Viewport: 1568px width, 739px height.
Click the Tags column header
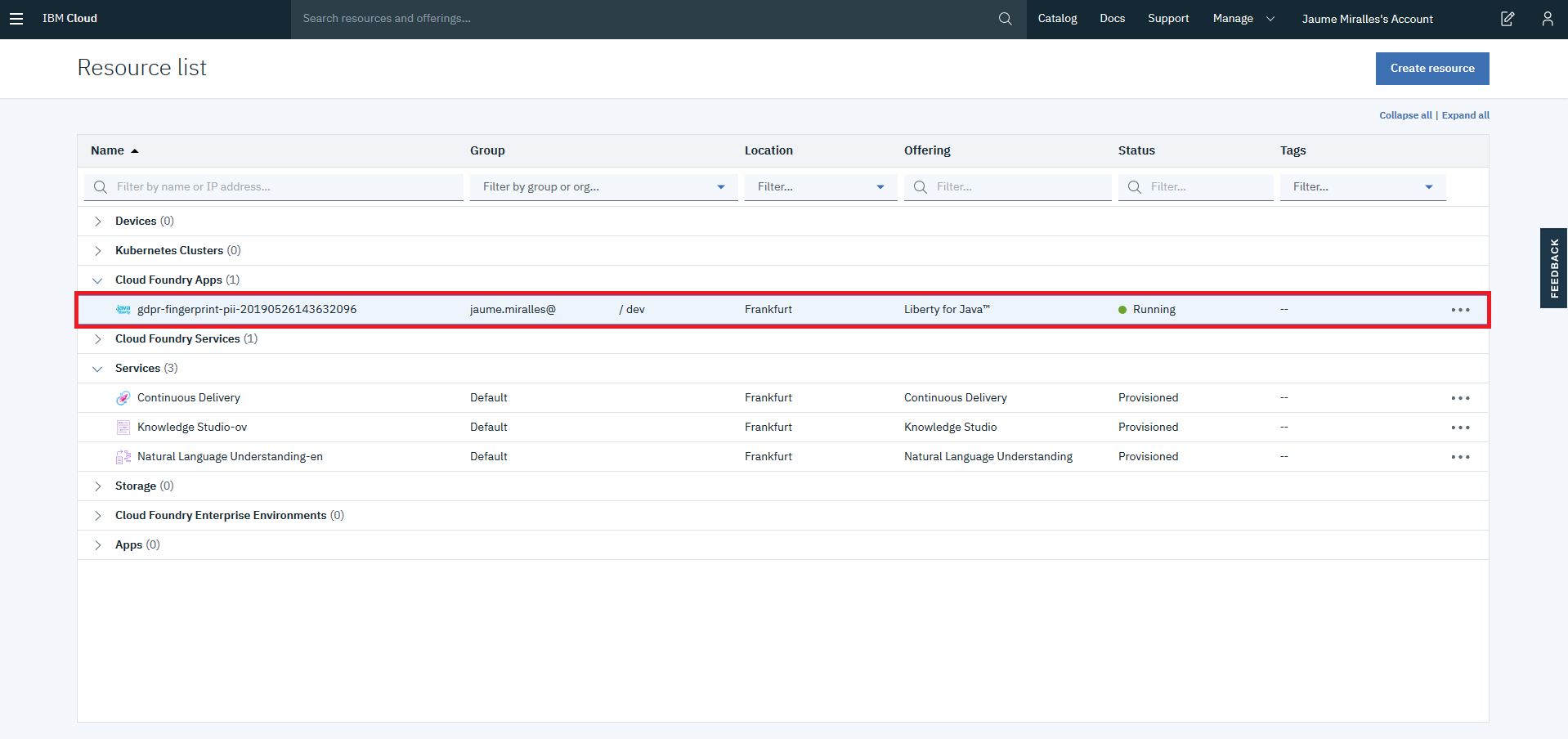tap(1292, 150)
